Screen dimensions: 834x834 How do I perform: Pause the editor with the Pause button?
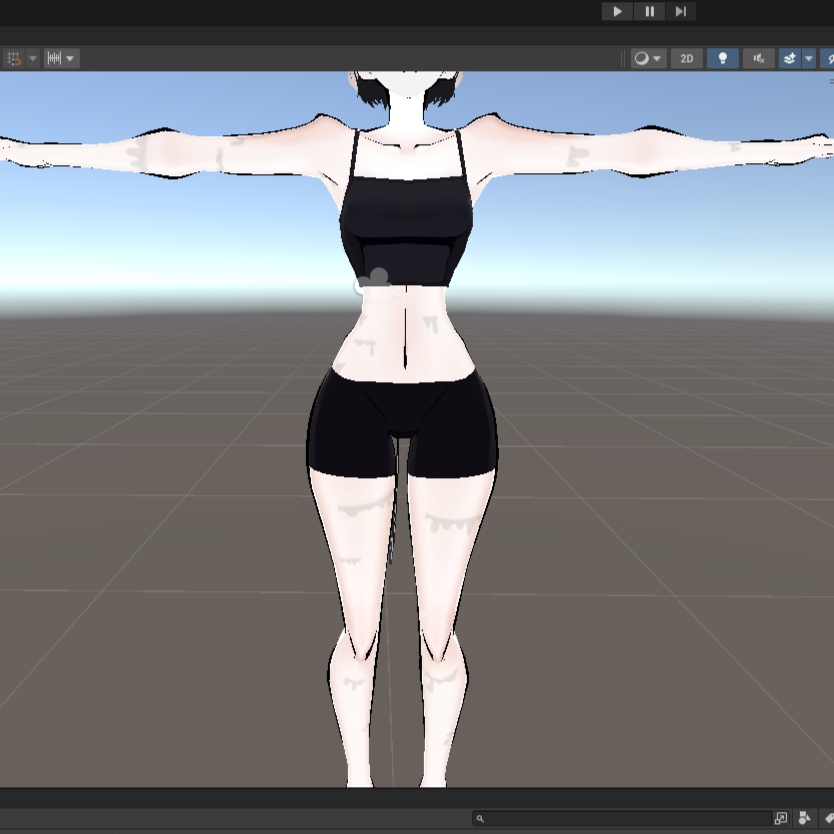pos(649,11)
